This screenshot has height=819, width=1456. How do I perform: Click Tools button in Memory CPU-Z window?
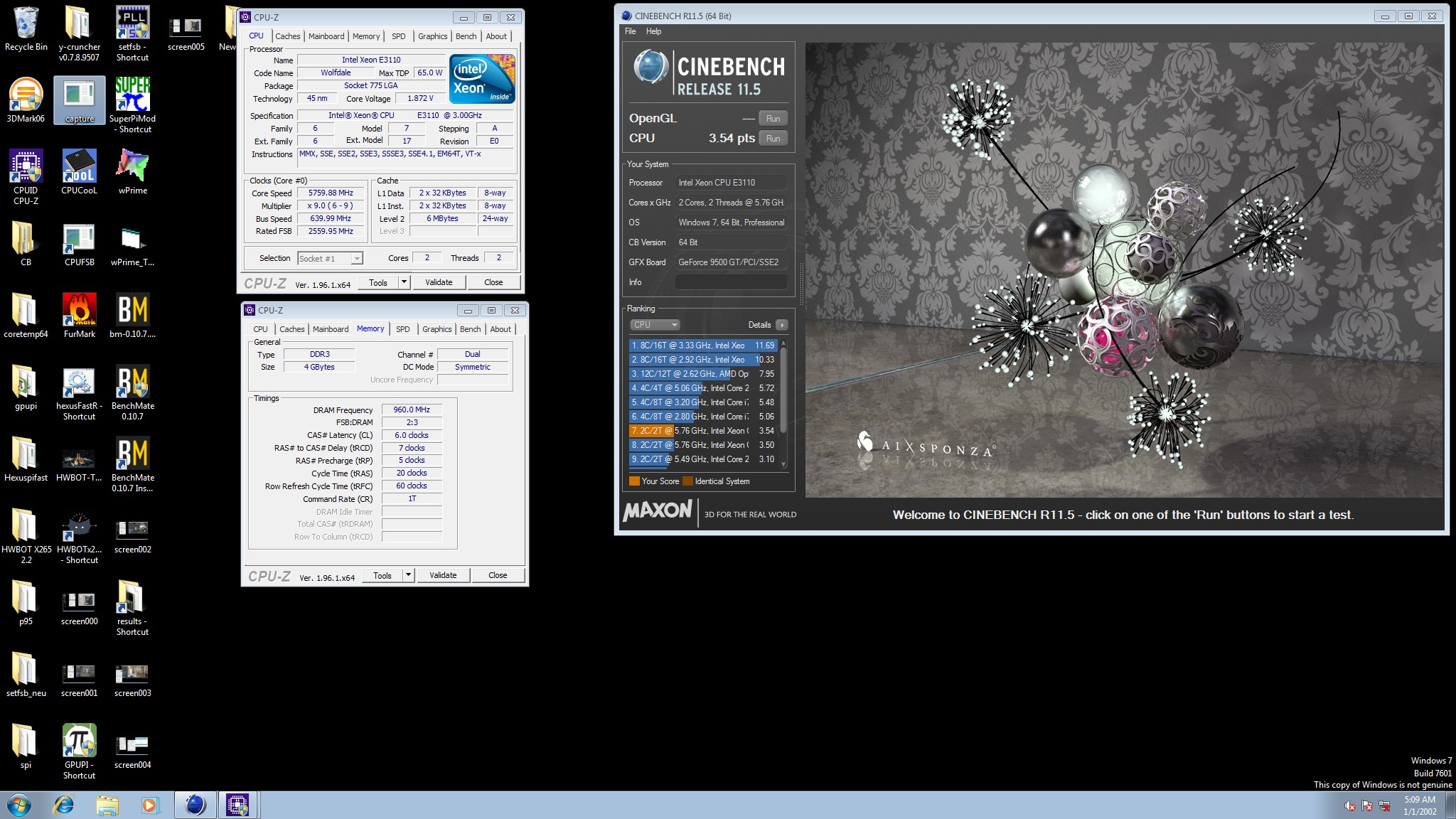tap(382, 575)
